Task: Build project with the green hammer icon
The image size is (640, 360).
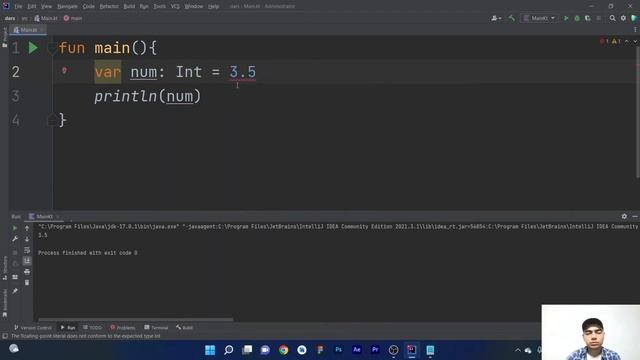Action: tap(511, 18)
